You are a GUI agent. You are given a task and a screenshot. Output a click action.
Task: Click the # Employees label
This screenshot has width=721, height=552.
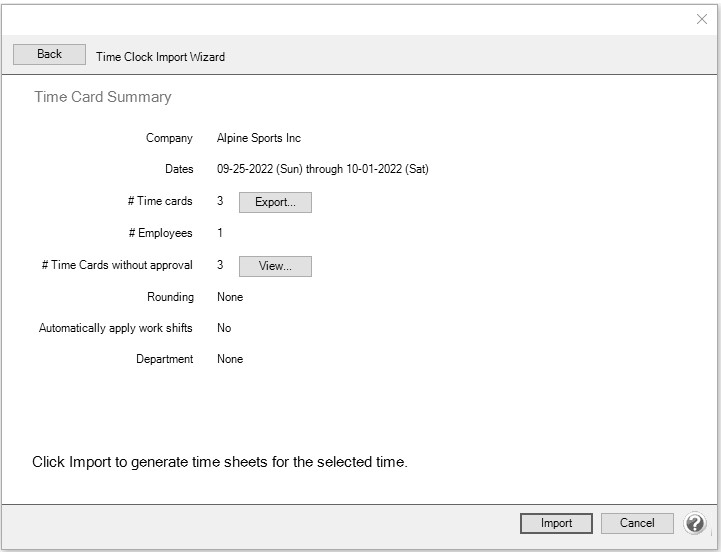161,233
